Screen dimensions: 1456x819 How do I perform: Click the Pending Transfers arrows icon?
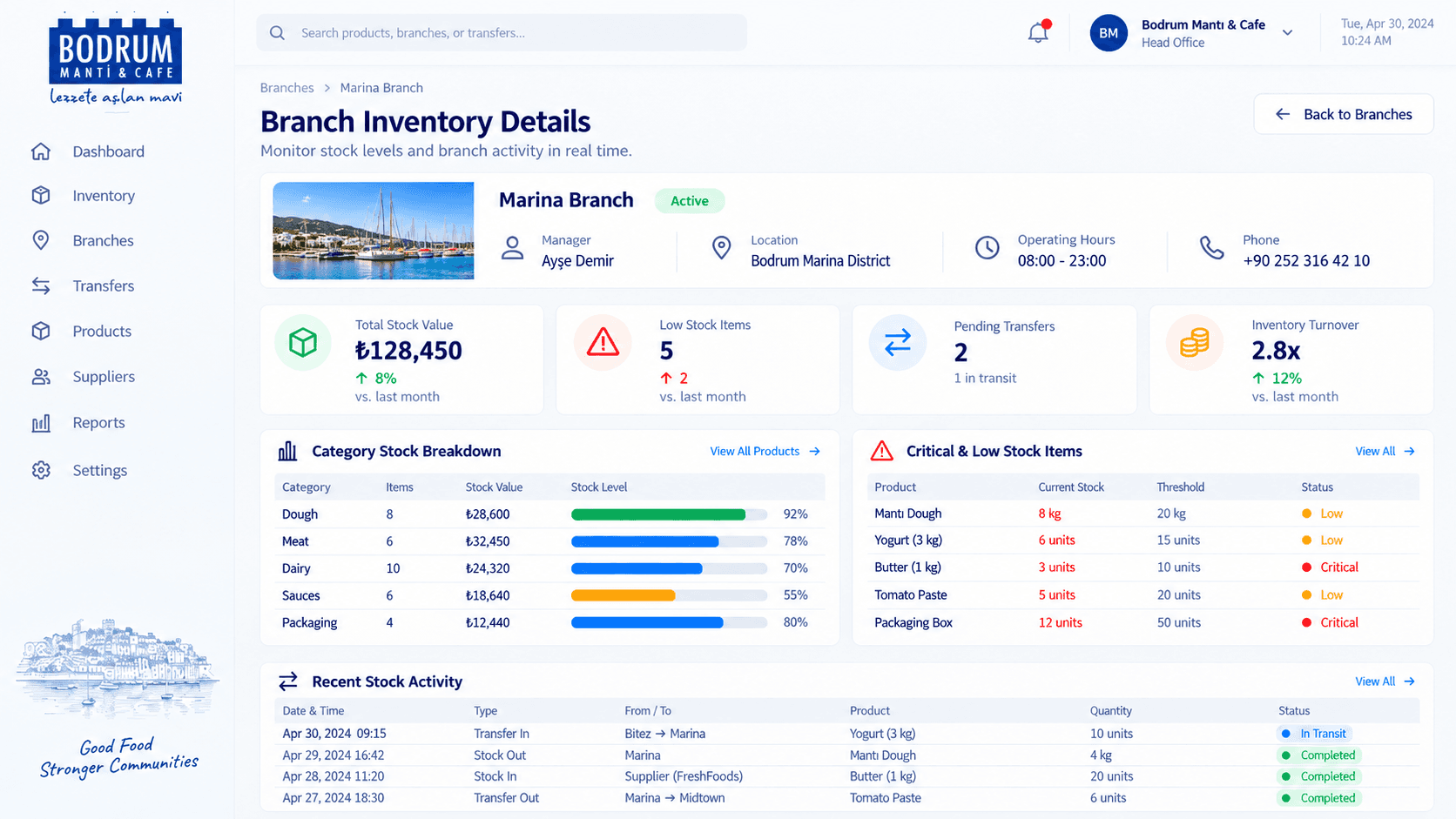pyautogui.click(x=898, y=343)
